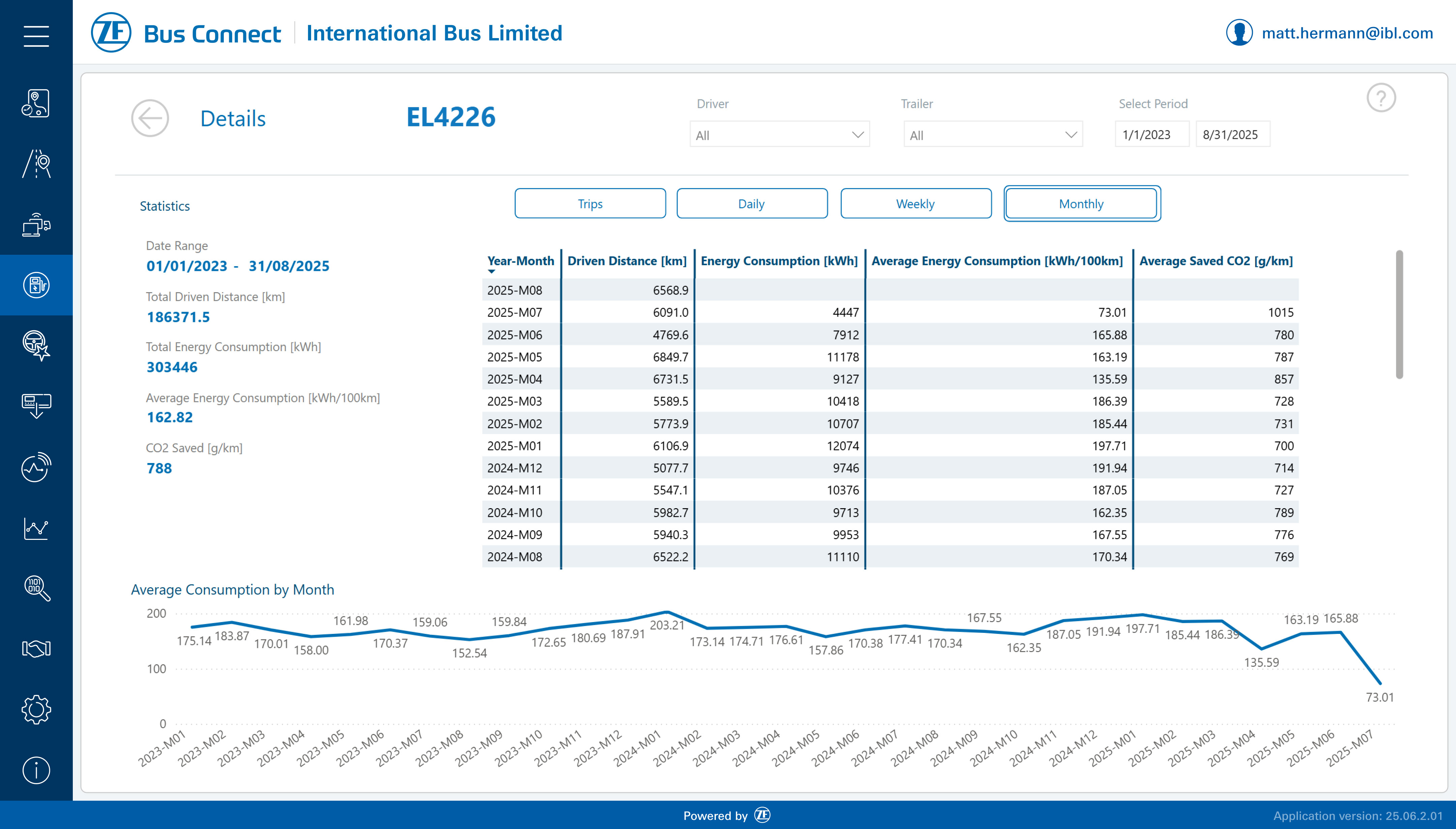Expand the Driver dropdown
This screenshot has height=829, width=1456.
tap(779, 135)
